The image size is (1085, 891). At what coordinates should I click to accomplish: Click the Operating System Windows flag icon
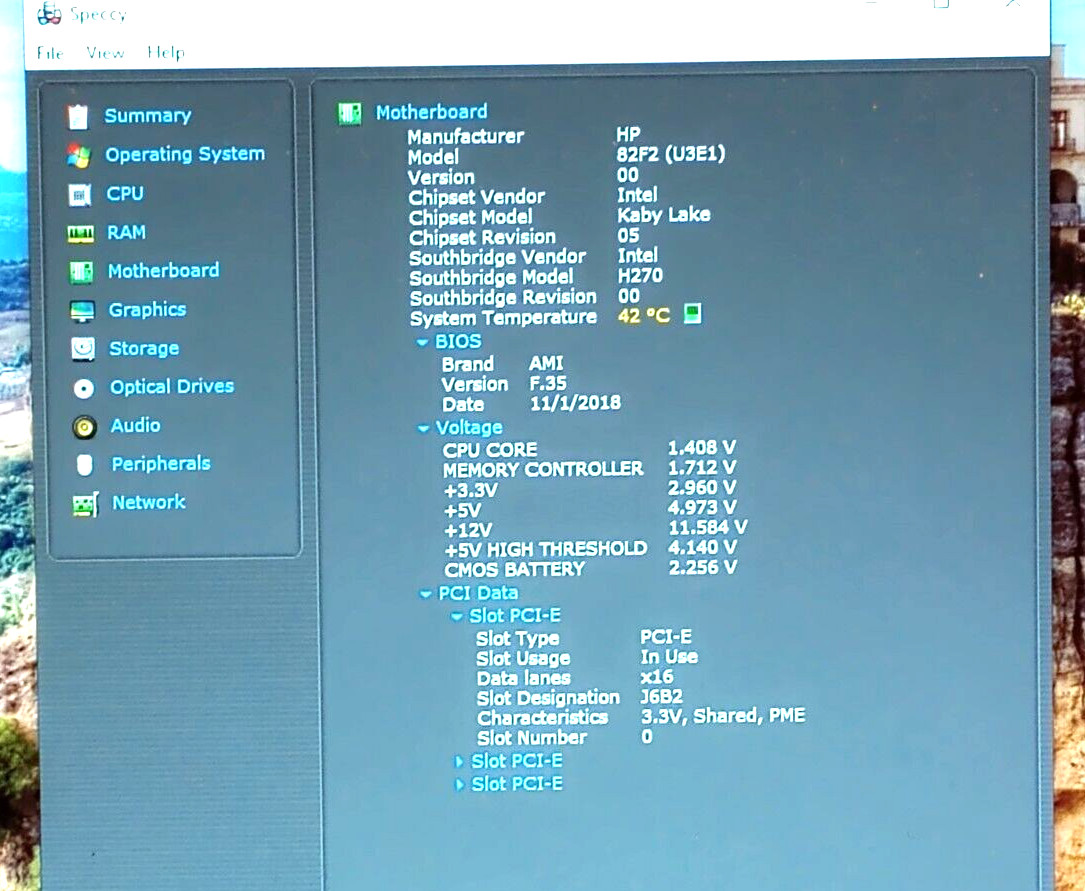tap(79, 156)
